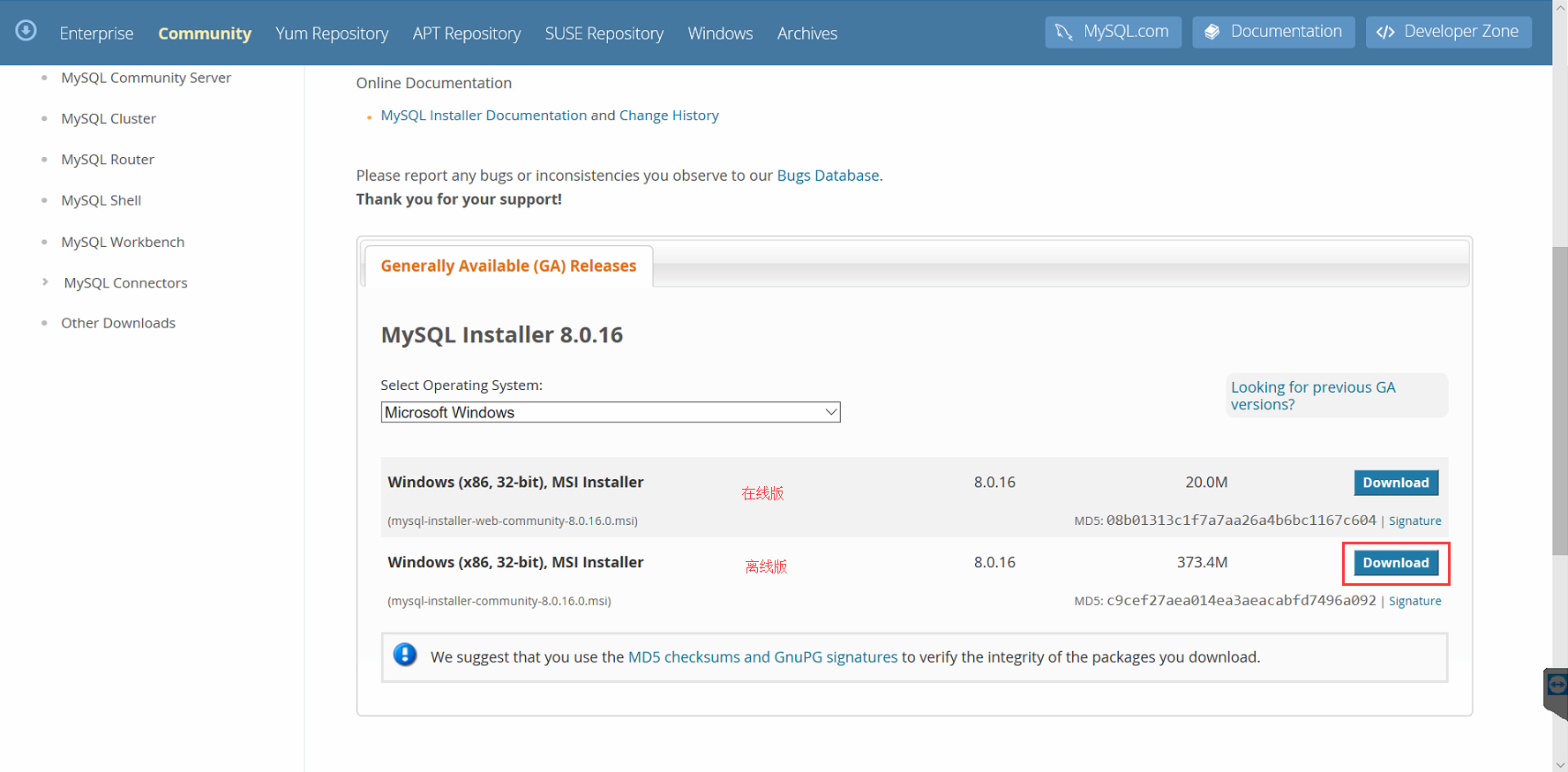Open the Enterprise menu item

tap(96, 33)
